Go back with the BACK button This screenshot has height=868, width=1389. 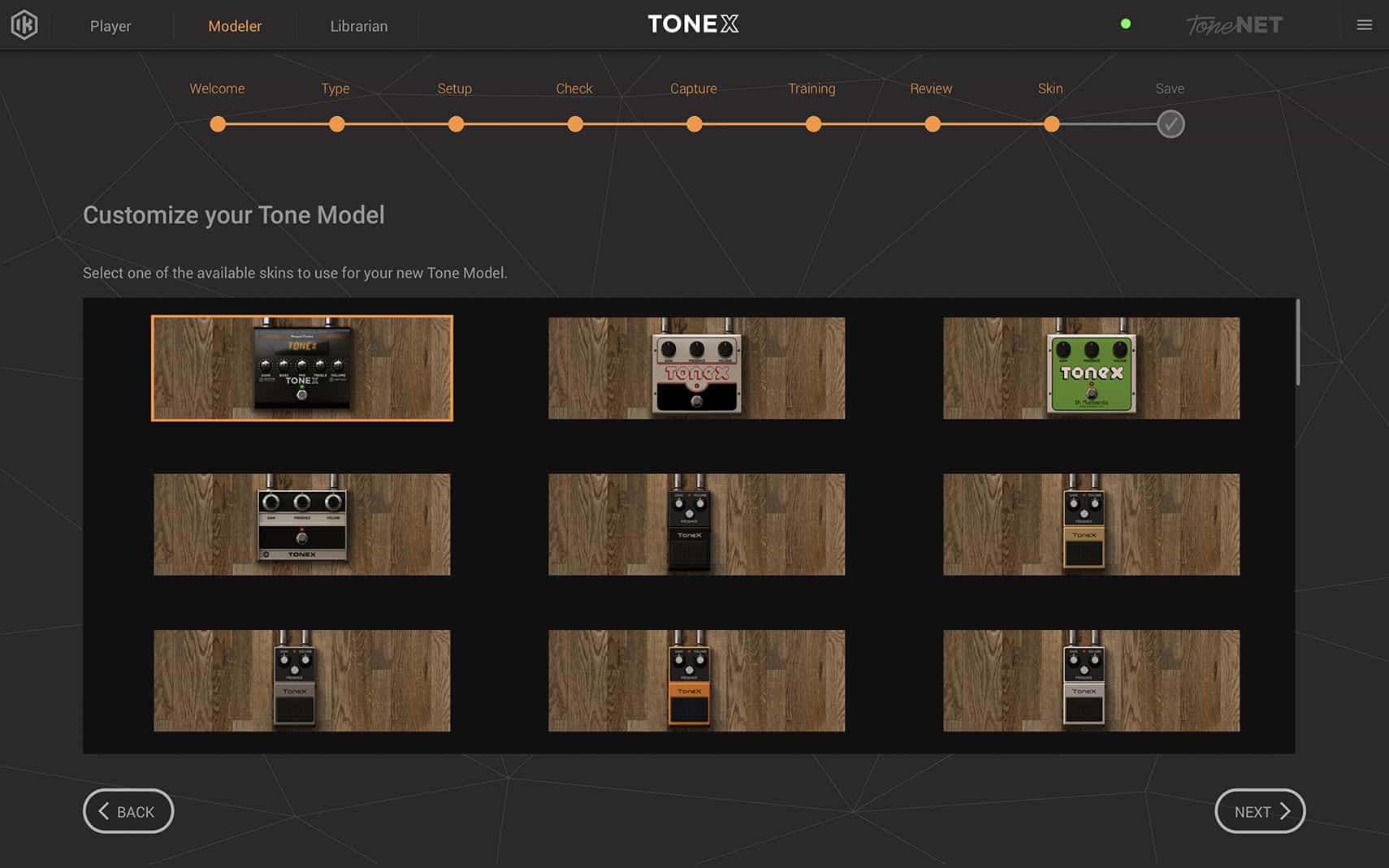pos(128,811)
